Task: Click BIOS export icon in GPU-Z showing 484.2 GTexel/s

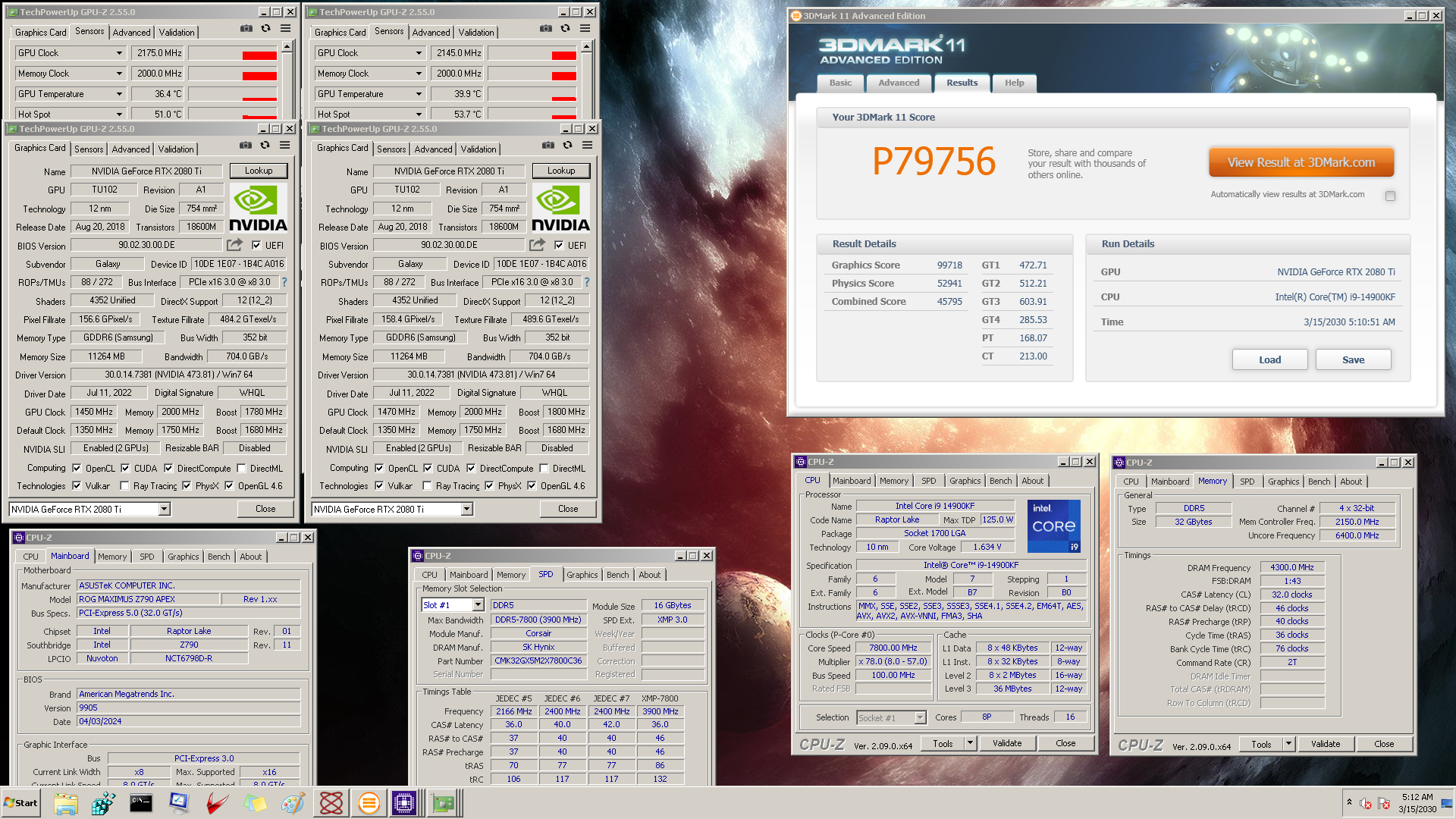Action: point(234,245)
